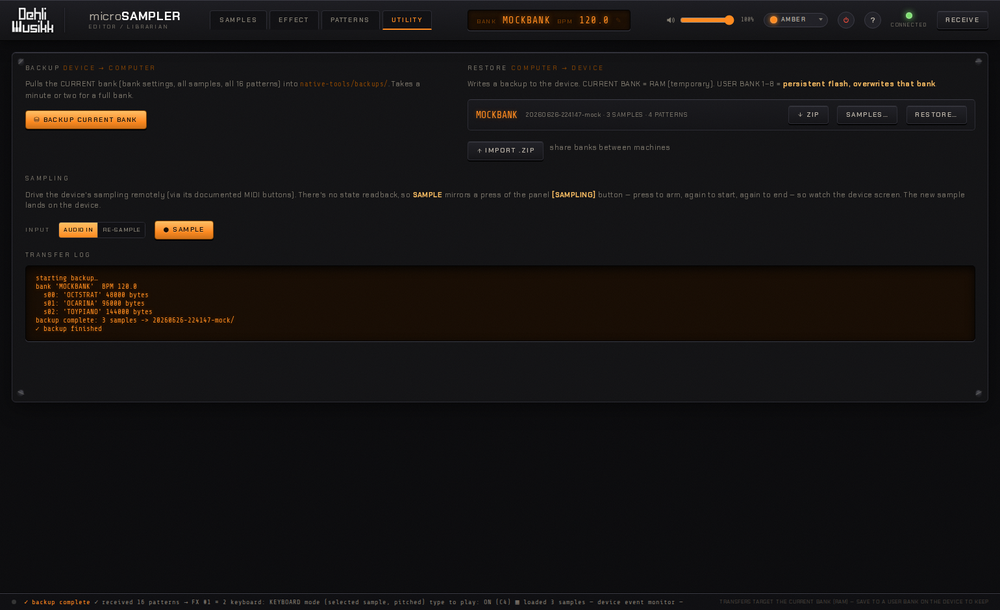
Task: Open help with question mark icon
Action: click(x=872, y=20)
